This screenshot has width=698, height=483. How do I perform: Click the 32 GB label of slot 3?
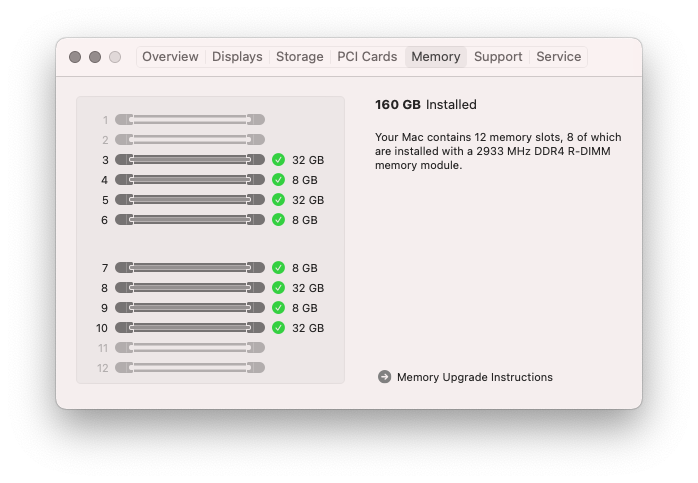pyautogui.click(x=308, y=160)
